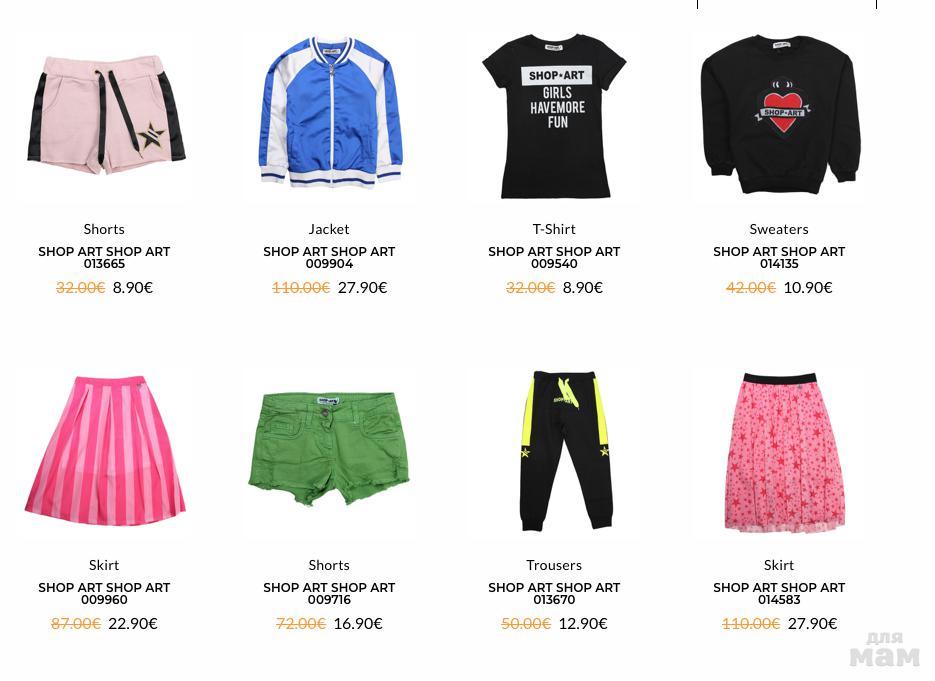Image resolution: width=935 pixels, height=681 pixels.
Task: Click the Trousers category label
Action: click(554, 565)
